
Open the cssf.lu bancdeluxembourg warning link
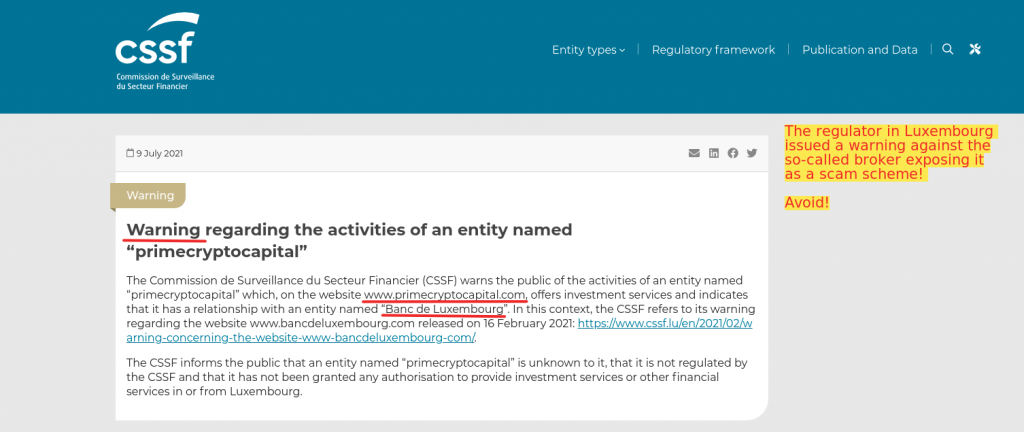tap(439, 330)
